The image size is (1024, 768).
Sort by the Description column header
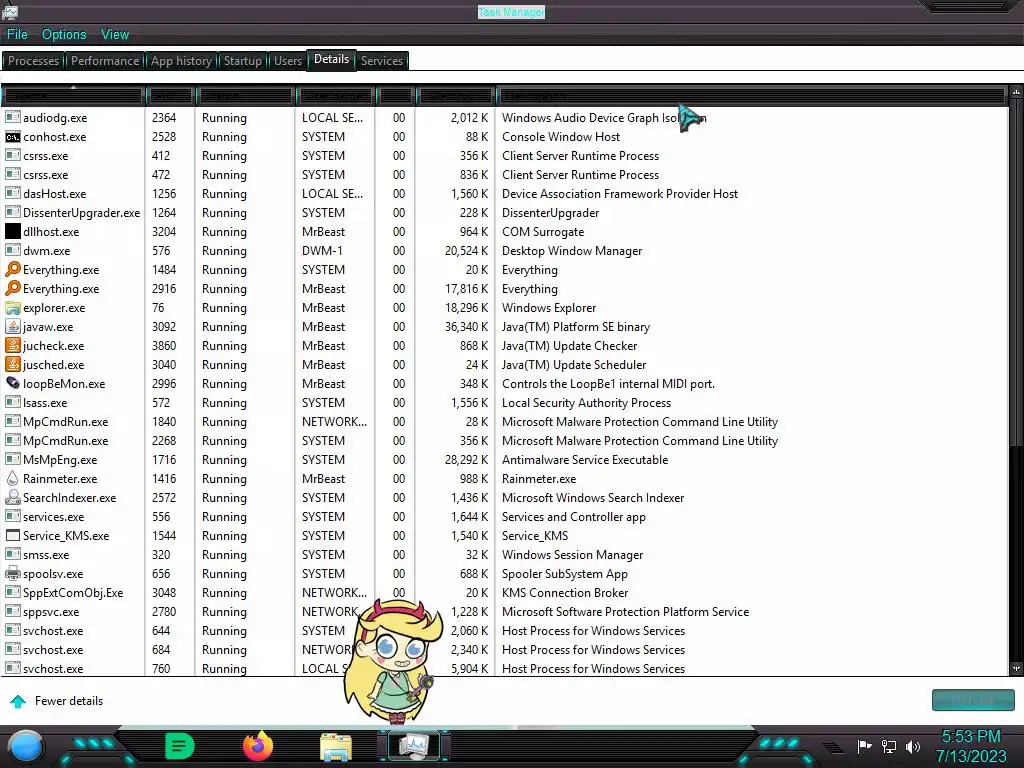pyautogui.click(x=751, y=96)
